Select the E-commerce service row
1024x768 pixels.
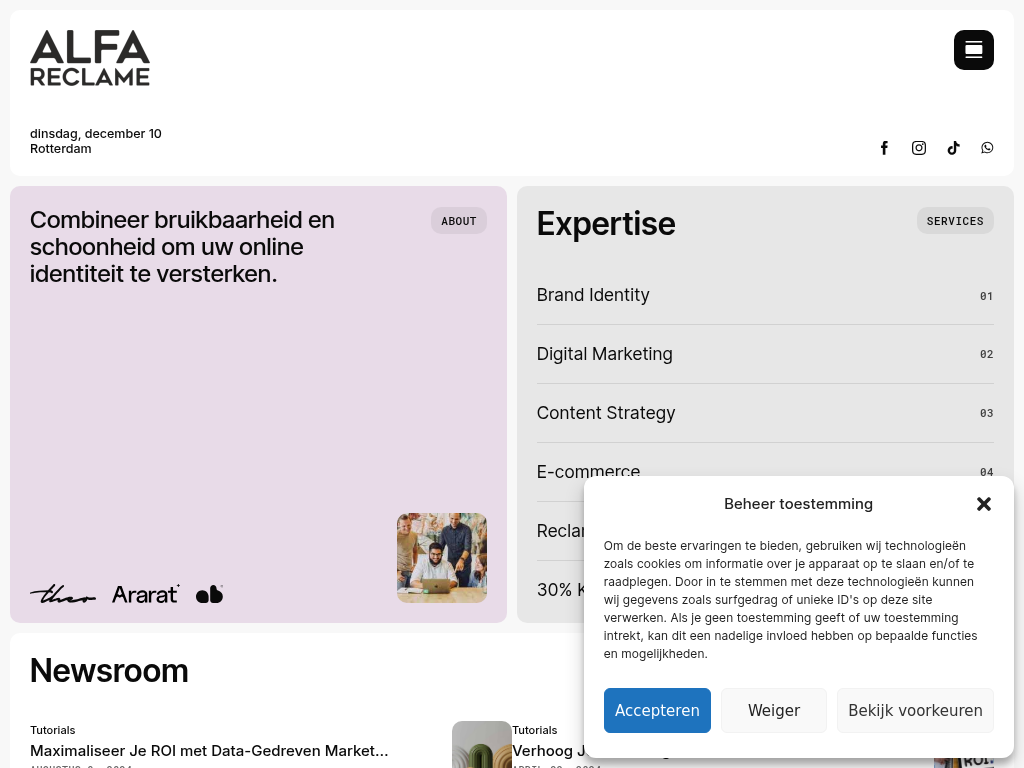(765, 472)
